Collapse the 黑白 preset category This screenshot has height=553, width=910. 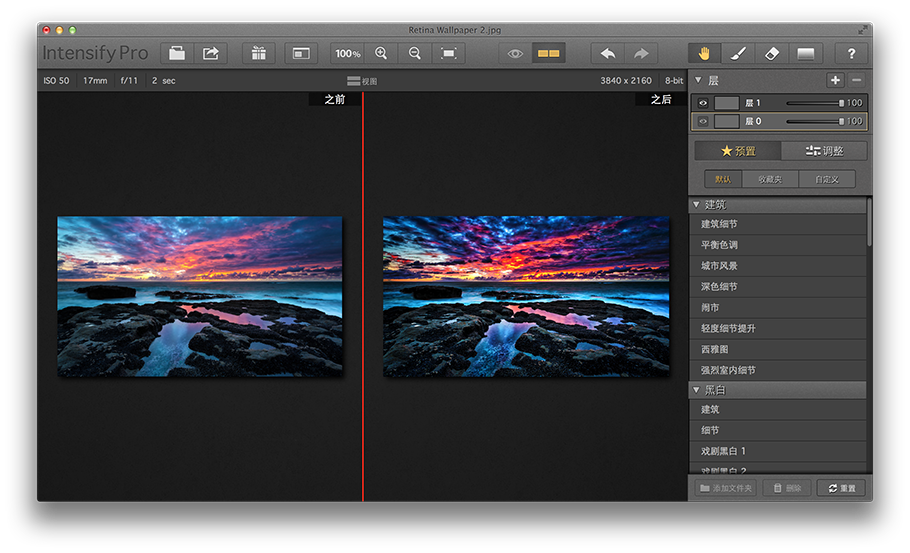coord(696,390)
